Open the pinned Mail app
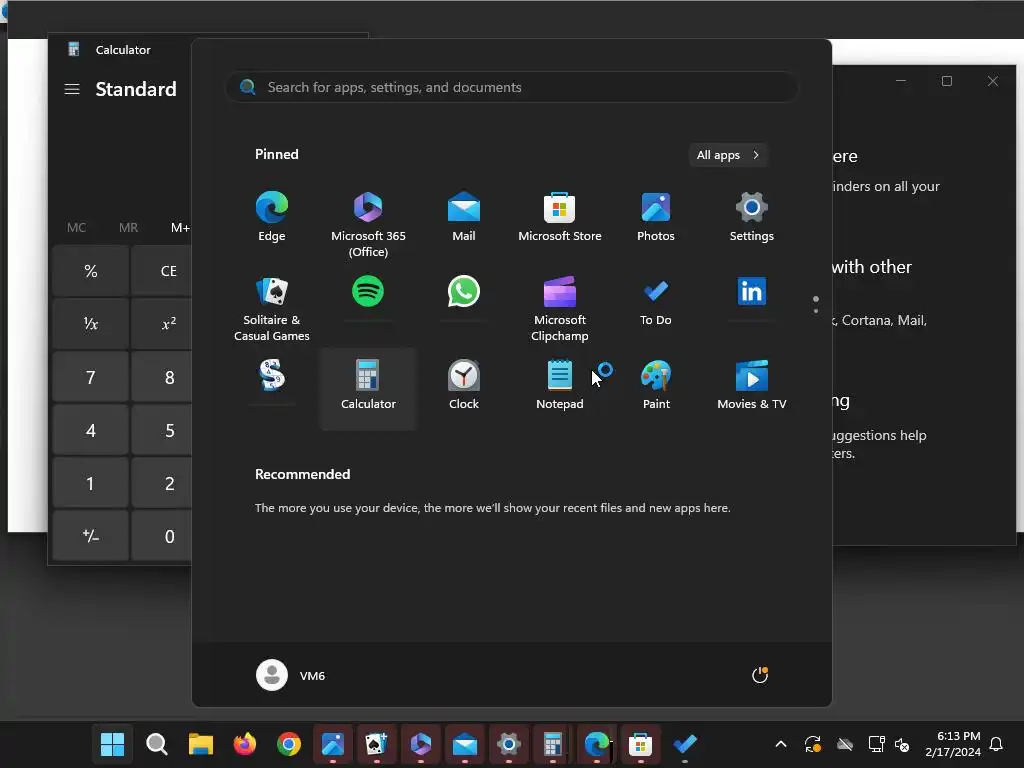The image size is (1024, 768). point(464,217)
